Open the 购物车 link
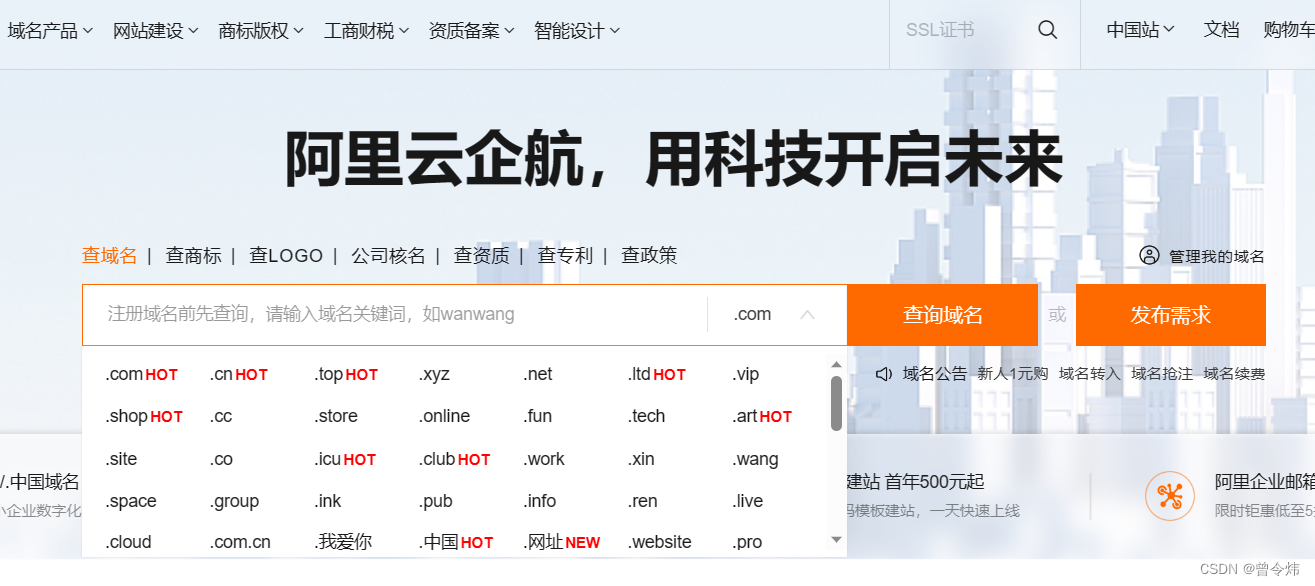 click(x=1289, y=30)
